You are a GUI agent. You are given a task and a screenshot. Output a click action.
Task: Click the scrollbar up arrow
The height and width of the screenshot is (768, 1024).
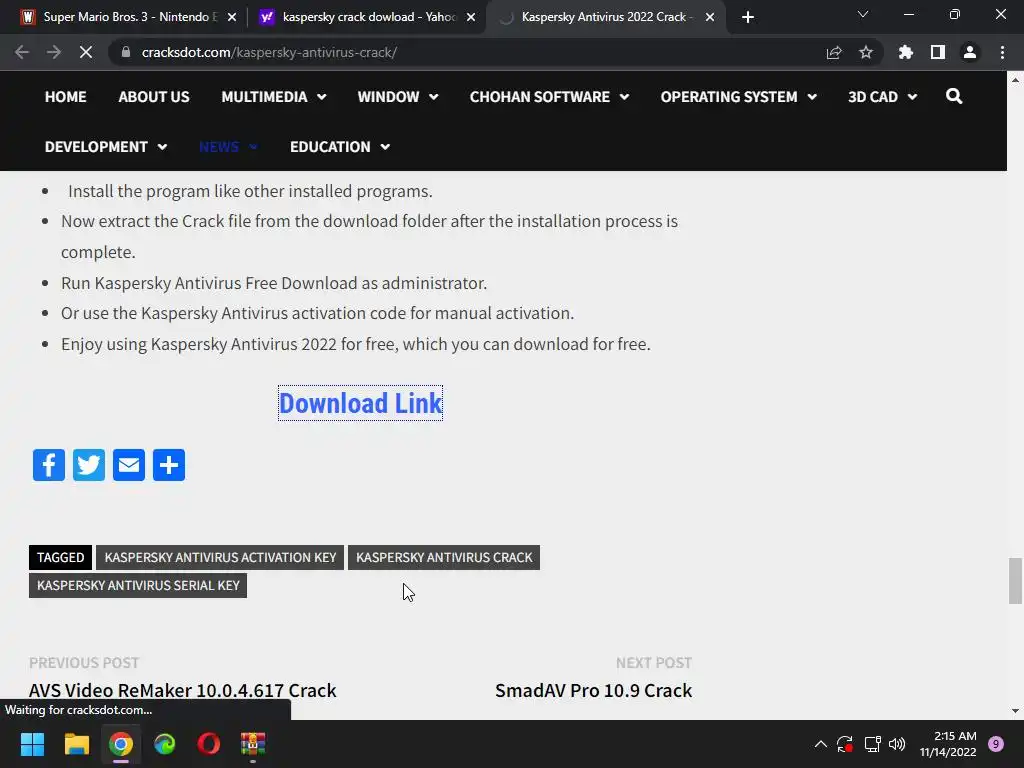1015,80
